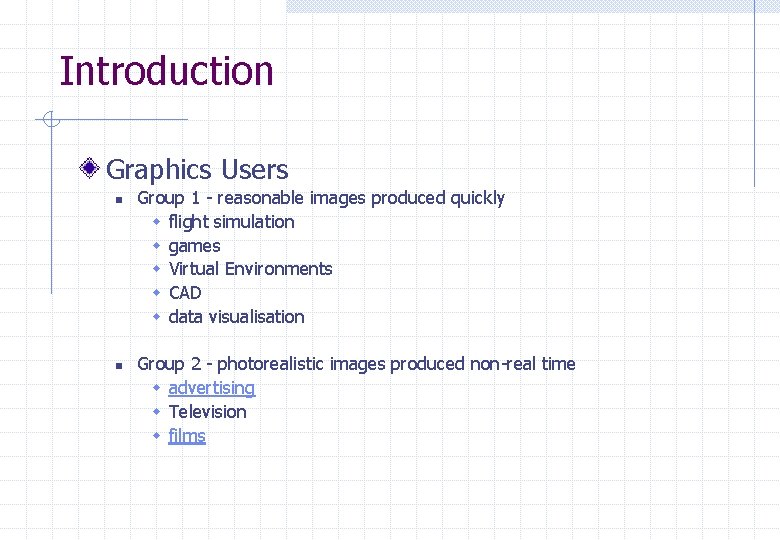The width and height of the screenshot is (780, 540).
Task: Select the Group 2 photorealistic images line
Action: [356, 364]
